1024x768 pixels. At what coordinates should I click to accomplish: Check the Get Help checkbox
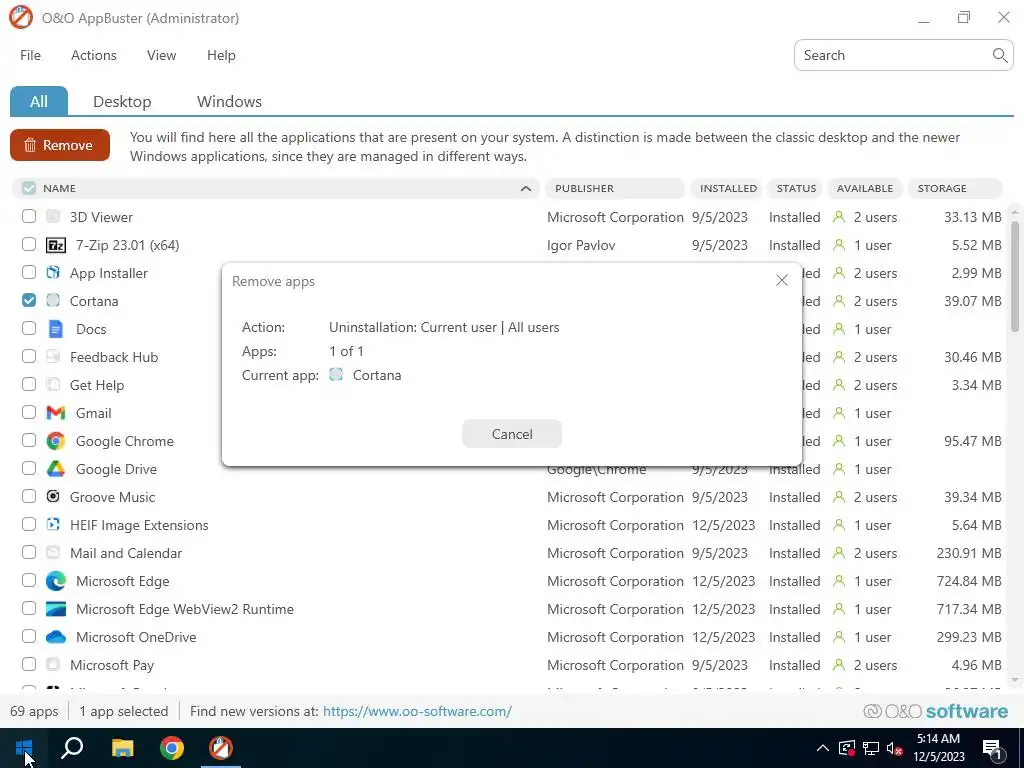click(29, 385)
